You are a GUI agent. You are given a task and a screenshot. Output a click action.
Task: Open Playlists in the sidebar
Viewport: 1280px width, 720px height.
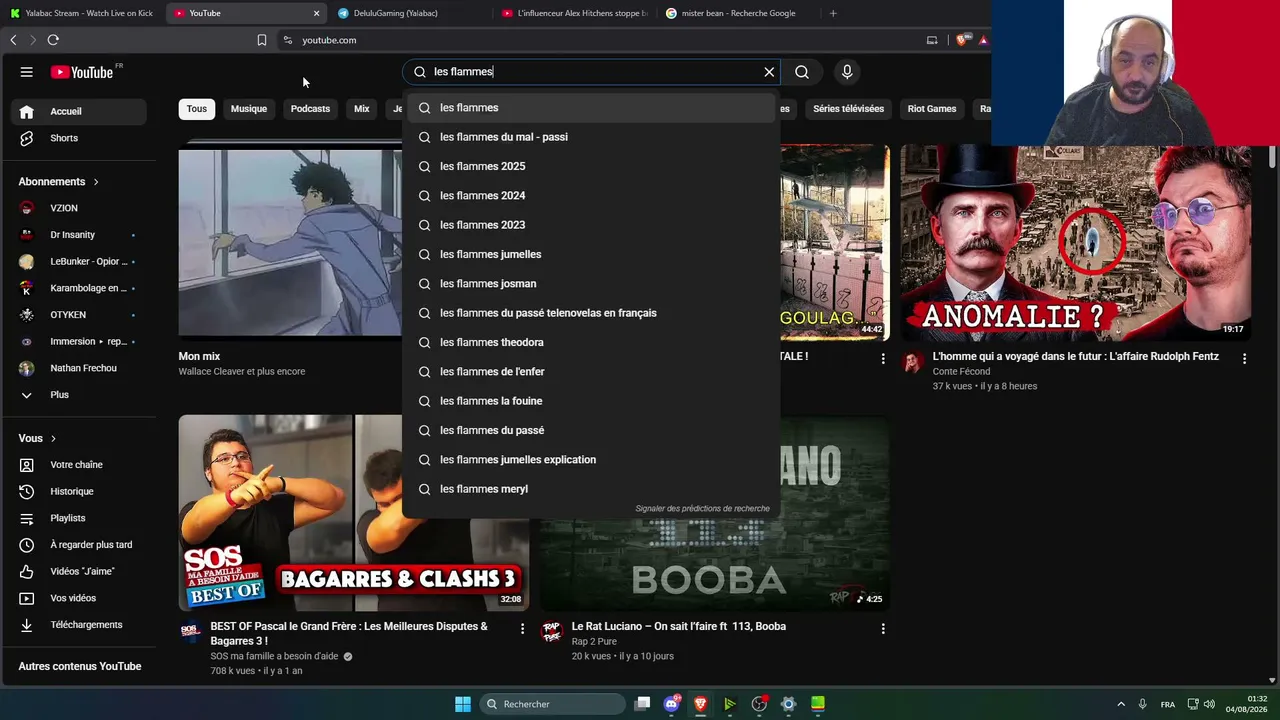point(78,518)
